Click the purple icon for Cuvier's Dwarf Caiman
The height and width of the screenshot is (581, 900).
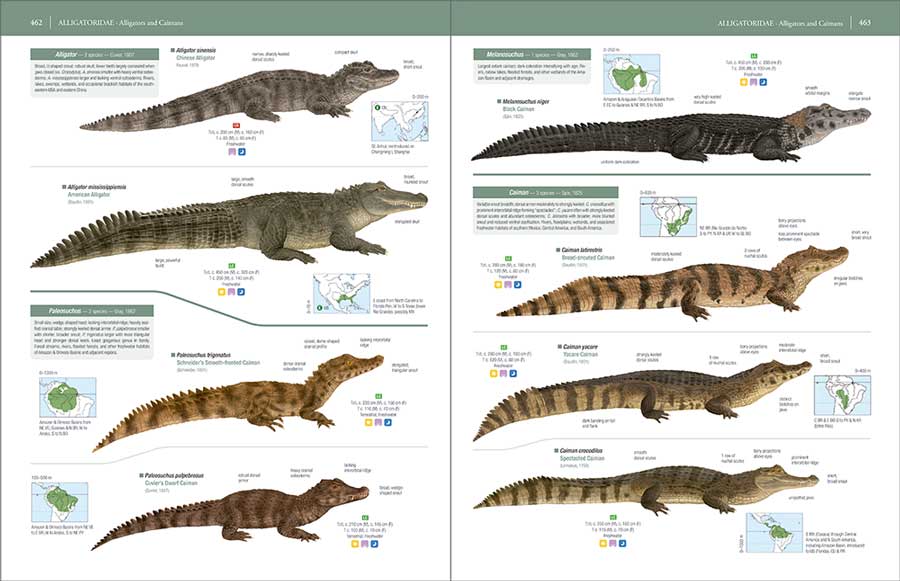point(364,544)
